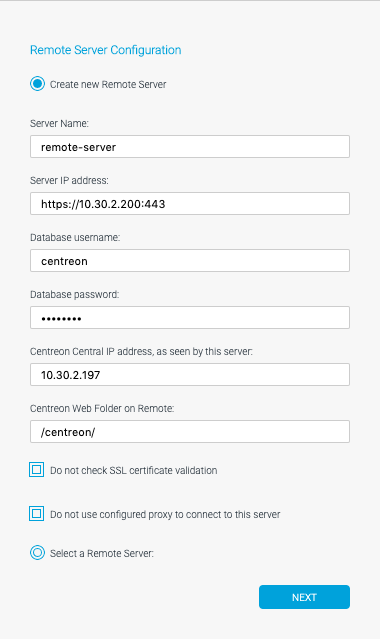Click the Database username field with centreon
Screen dimensions: 380x639
190,261
